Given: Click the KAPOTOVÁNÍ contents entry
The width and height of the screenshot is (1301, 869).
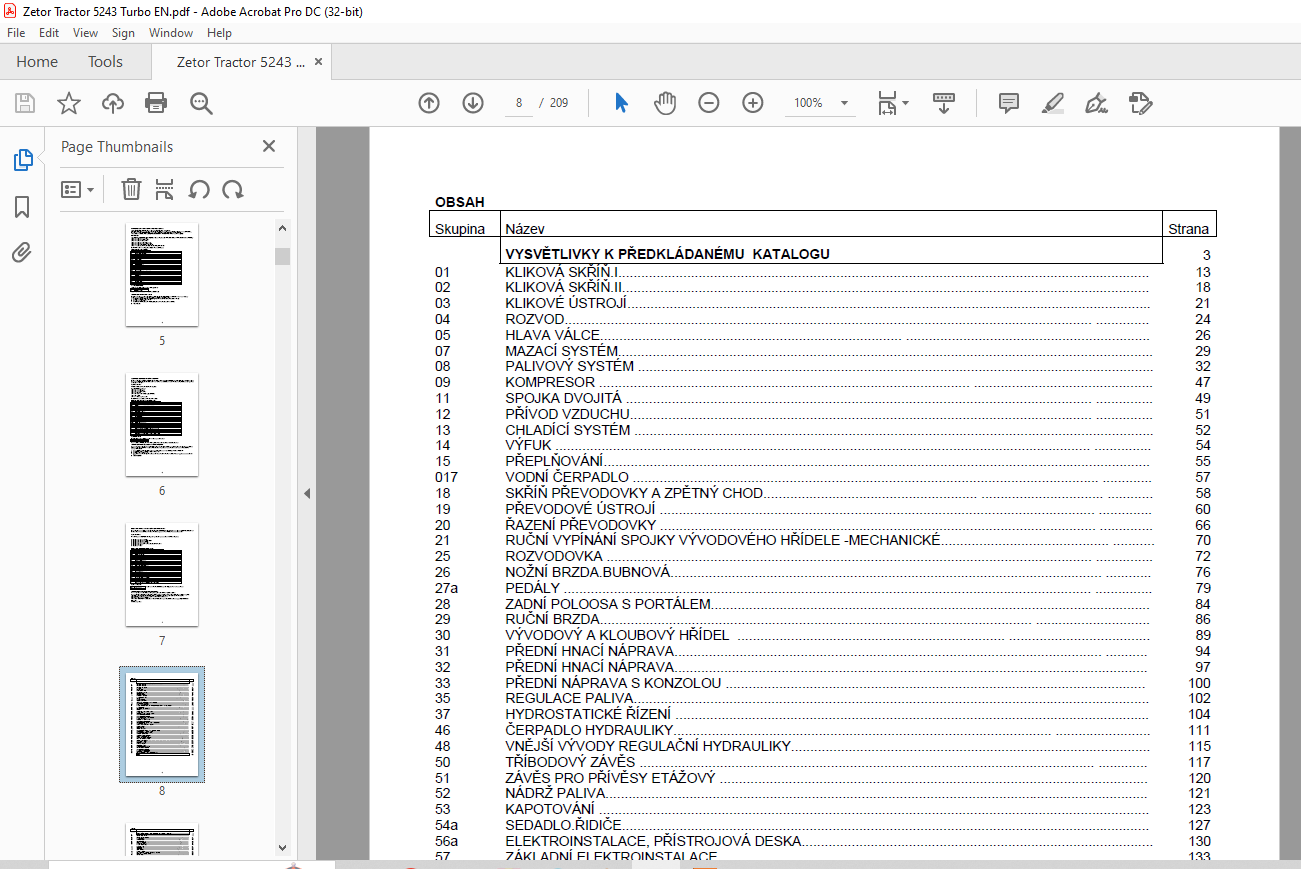Looking at the screenshot, I should 550,809.
